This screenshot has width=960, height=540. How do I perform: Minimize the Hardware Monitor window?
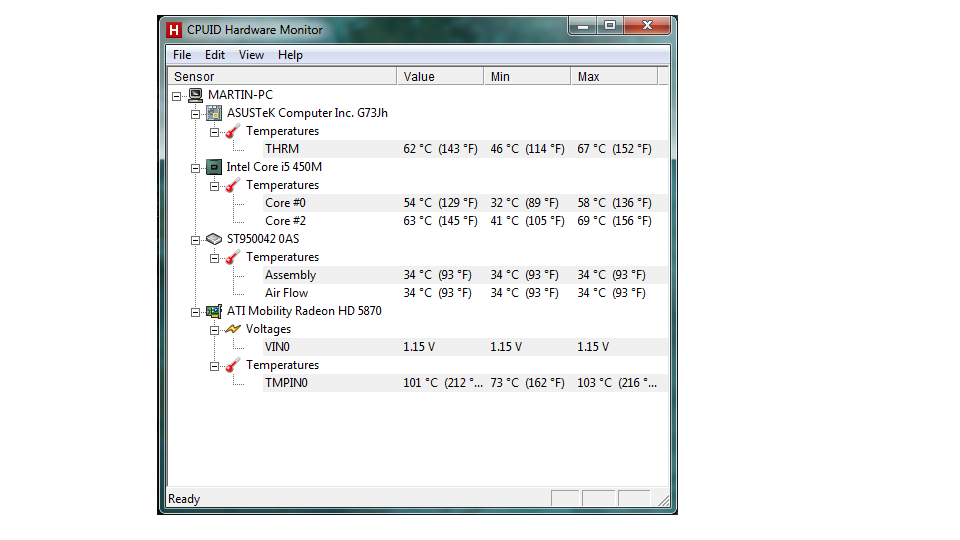(x=582, y=26)
